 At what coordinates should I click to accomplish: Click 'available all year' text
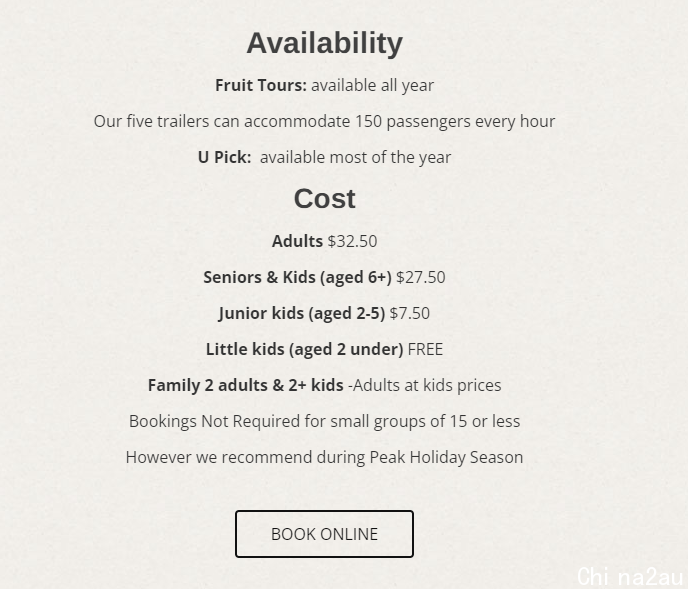coord(373,85)
